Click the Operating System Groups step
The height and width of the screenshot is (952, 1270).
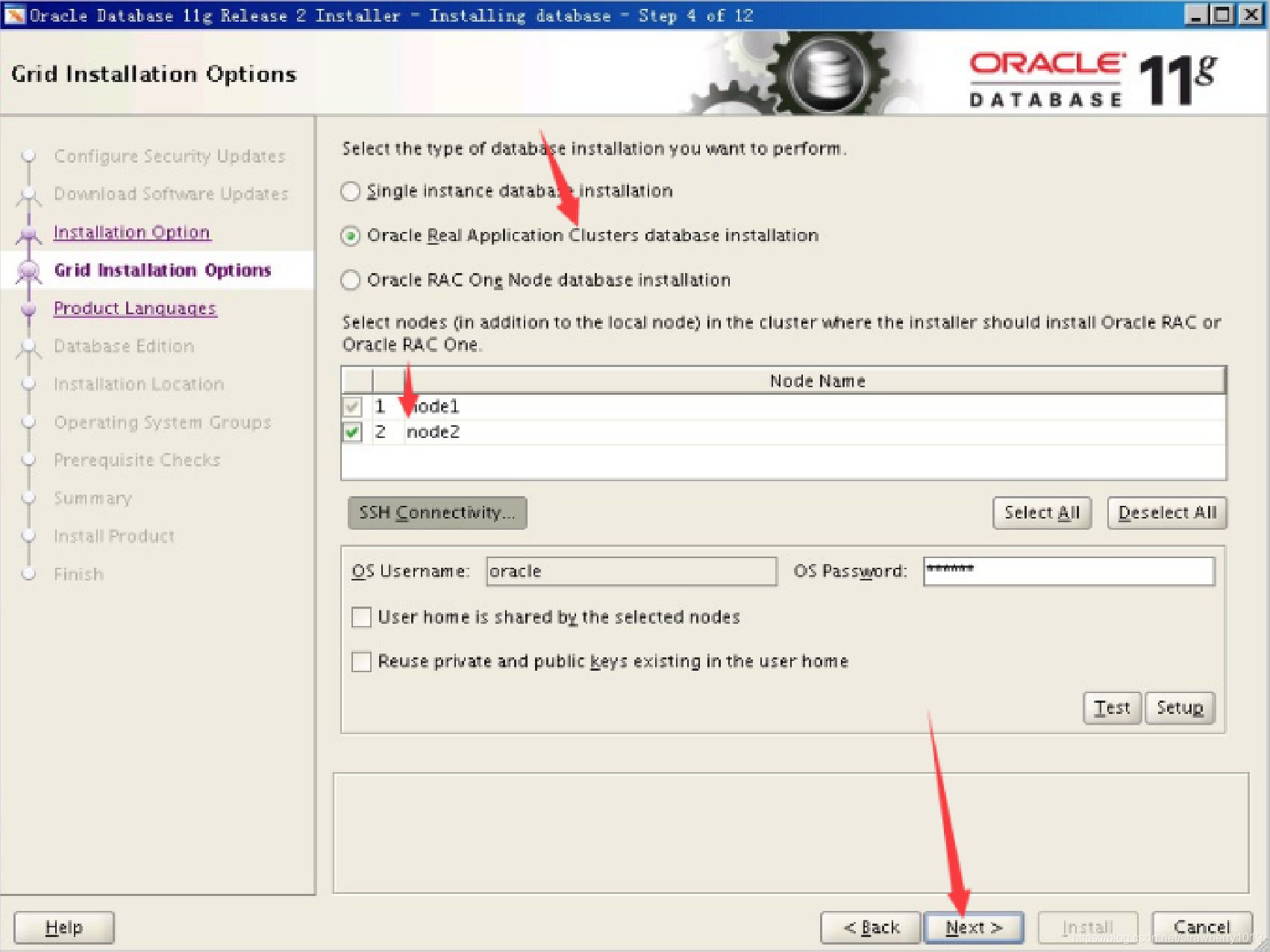click(162, 422)
